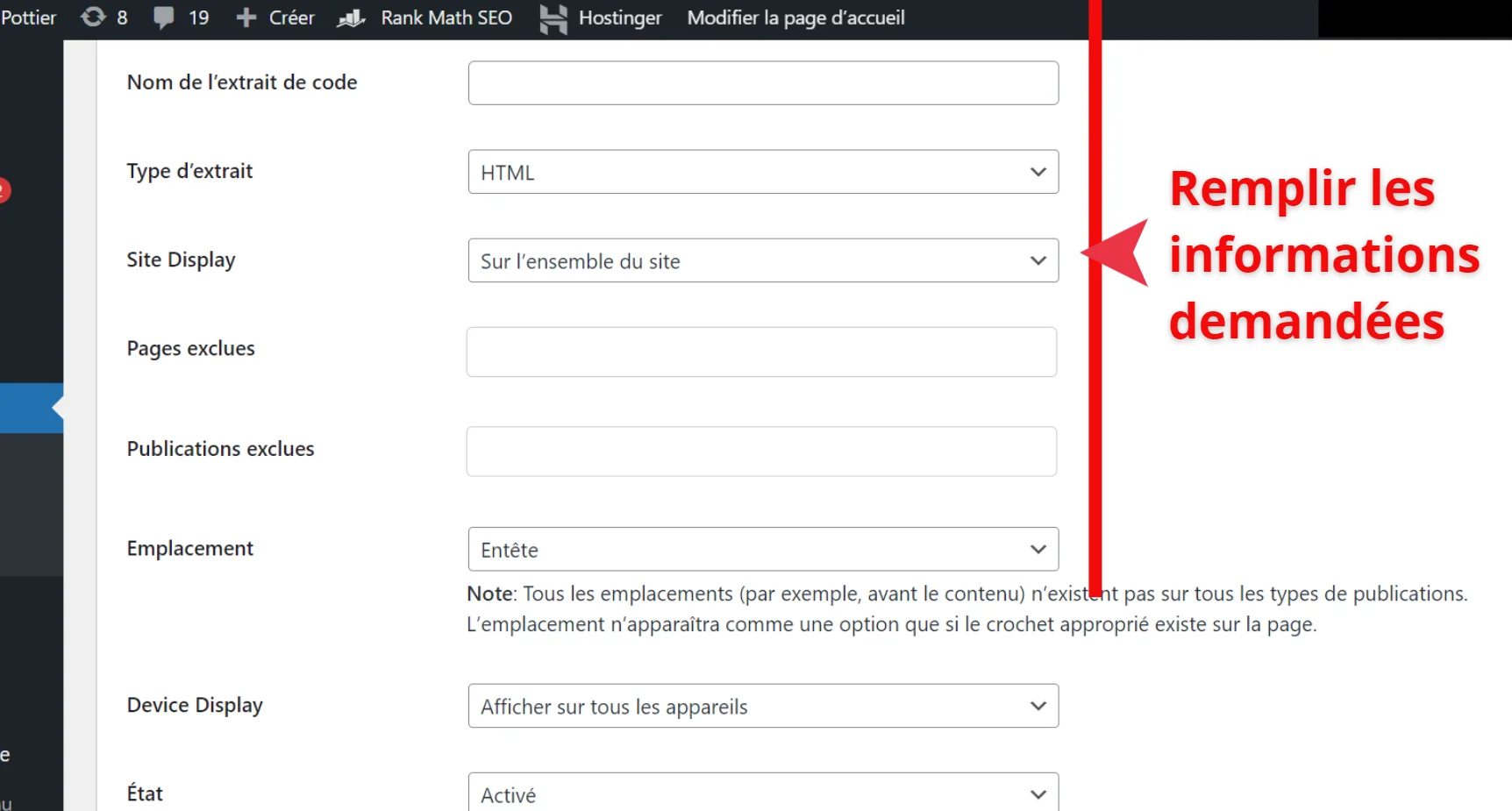Screen dimensions: 1512x811
Task: Select the Rank Math SEO icon in admin bar
Action: 351,18
